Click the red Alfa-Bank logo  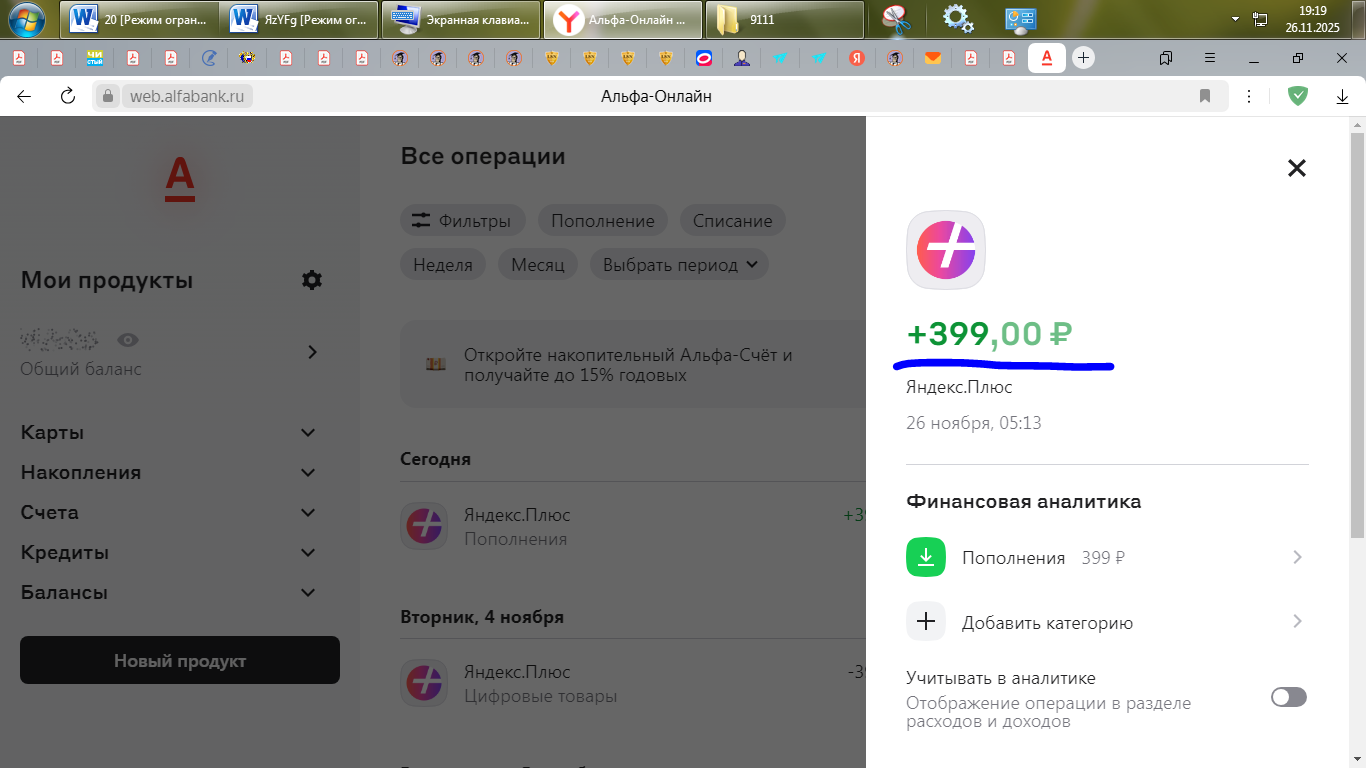point(180,179)
